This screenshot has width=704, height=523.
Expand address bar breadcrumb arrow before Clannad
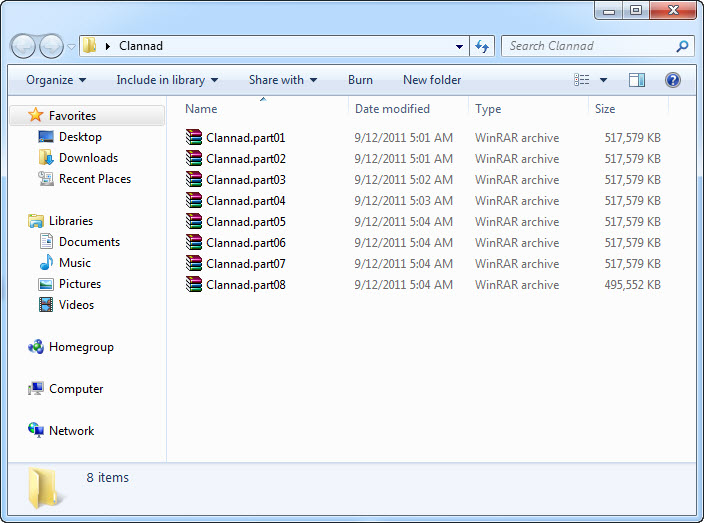[x=108, y=46]
